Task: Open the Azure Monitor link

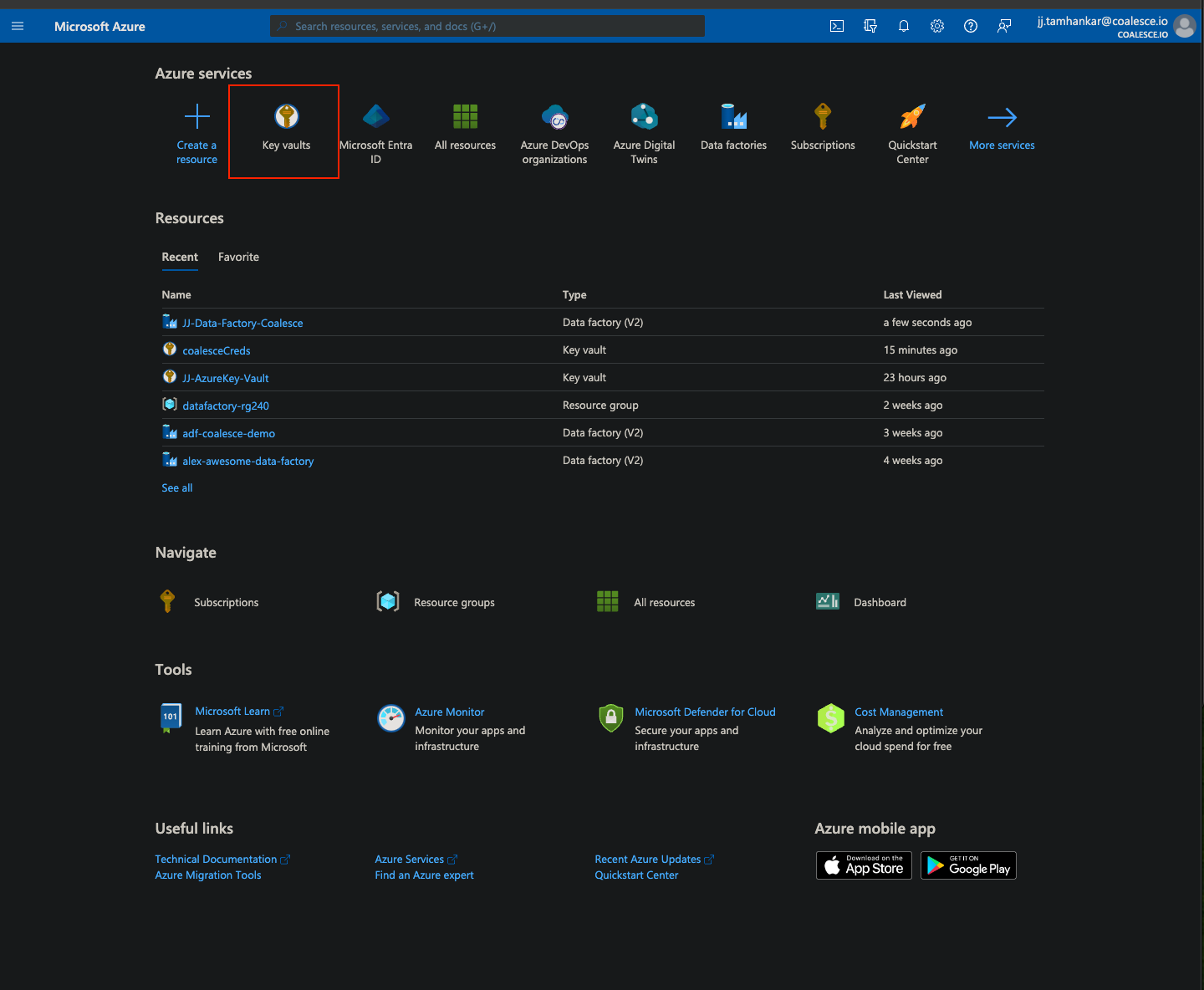Action: coord(450,712)
